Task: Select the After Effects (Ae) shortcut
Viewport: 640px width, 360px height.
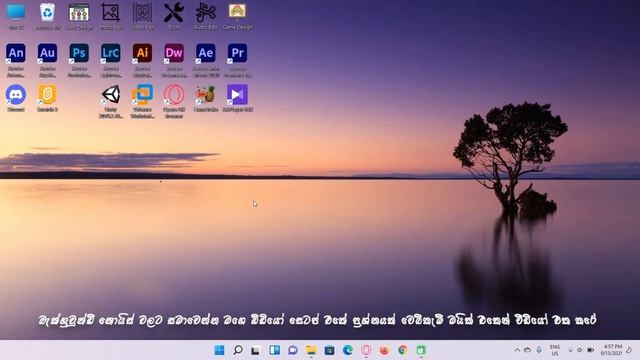Action: point(205,60)
